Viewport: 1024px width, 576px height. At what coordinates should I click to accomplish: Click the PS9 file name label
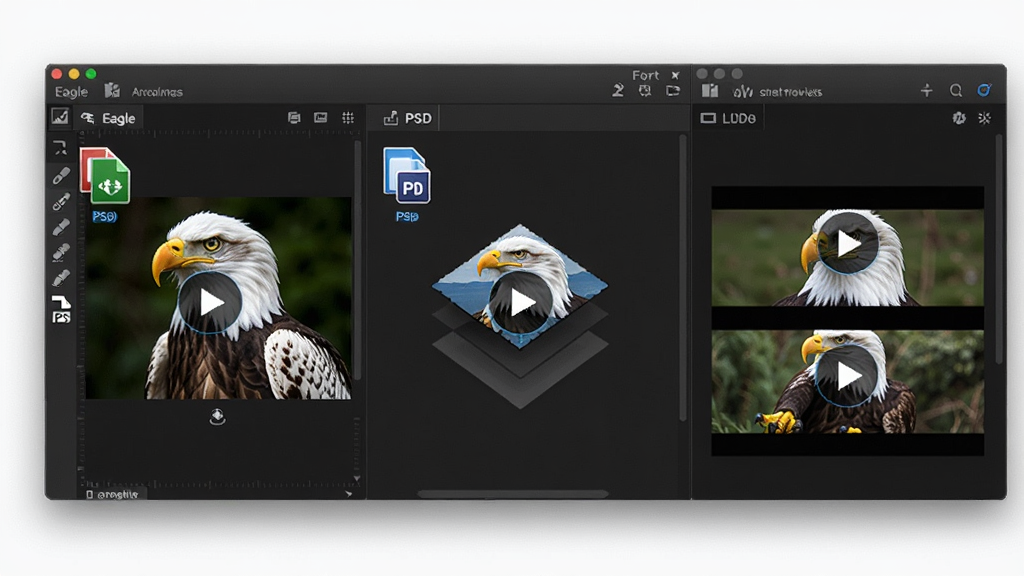click(104, 217)
